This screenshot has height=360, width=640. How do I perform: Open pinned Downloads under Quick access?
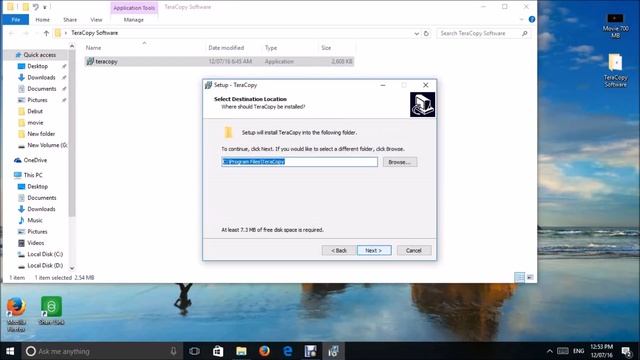41,77
